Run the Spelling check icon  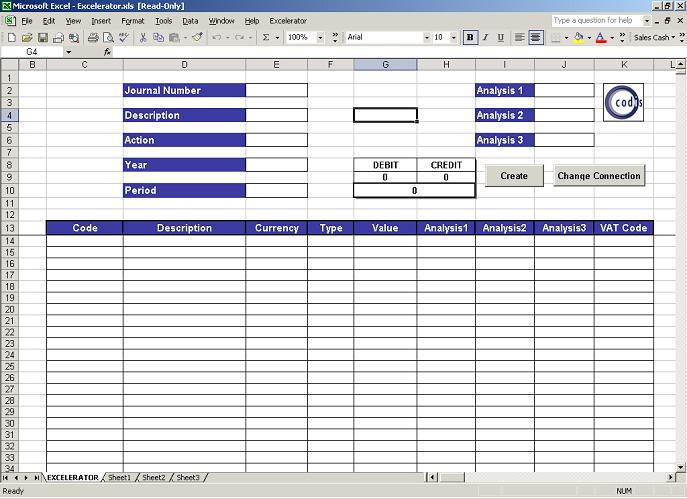[124, 38]
